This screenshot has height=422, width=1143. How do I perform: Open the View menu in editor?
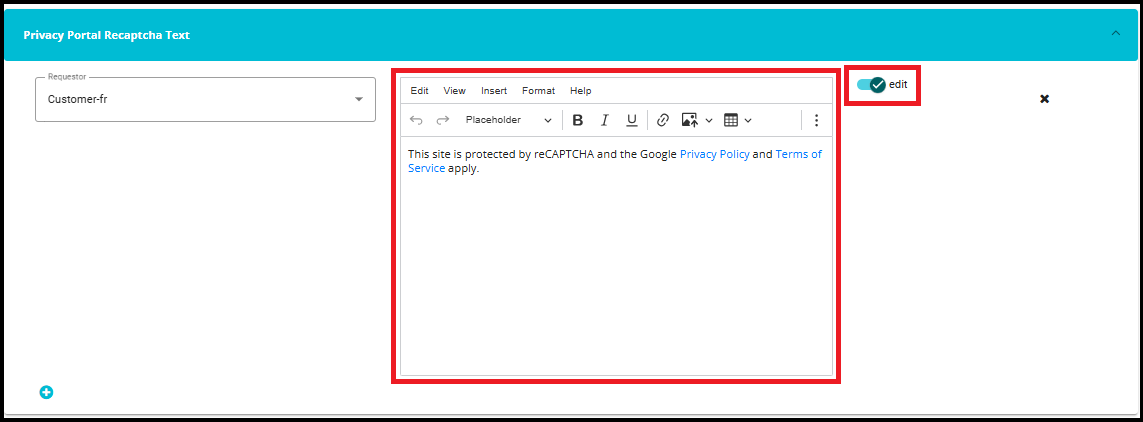[454, 91]
